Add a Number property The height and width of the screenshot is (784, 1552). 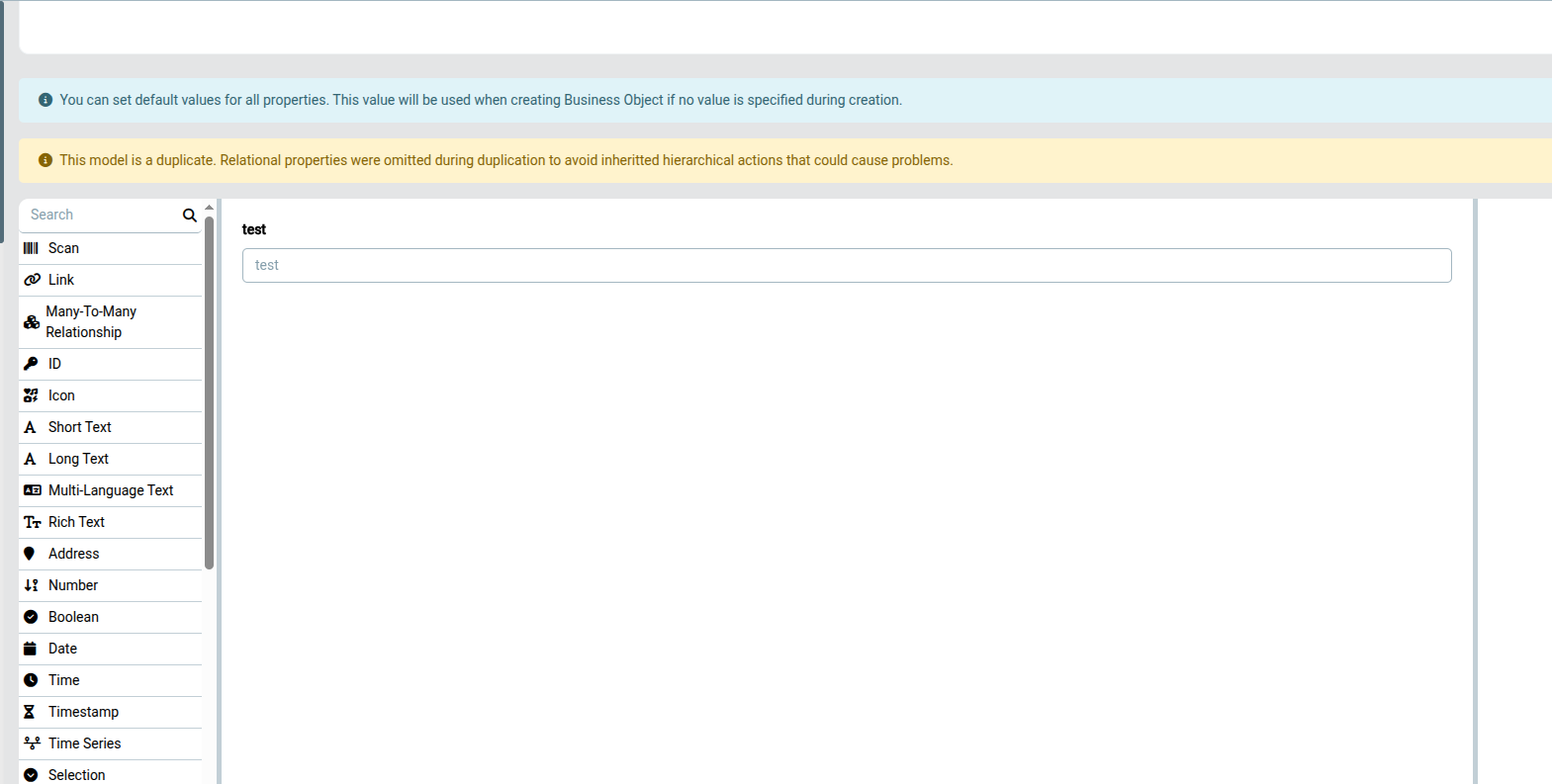pos(73,585)
